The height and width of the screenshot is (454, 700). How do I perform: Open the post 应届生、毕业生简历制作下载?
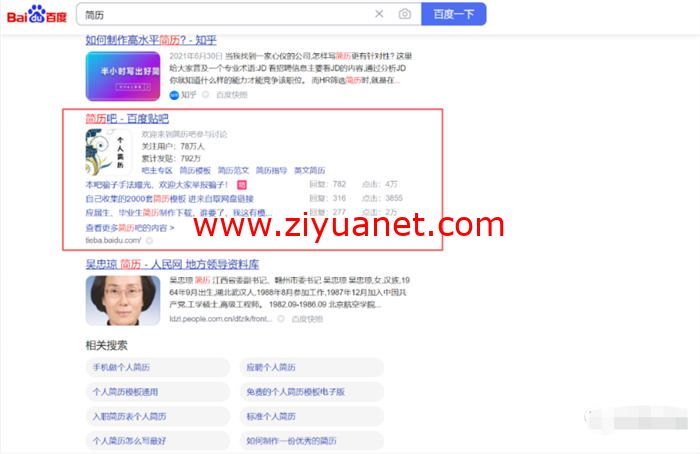[179, 213]
